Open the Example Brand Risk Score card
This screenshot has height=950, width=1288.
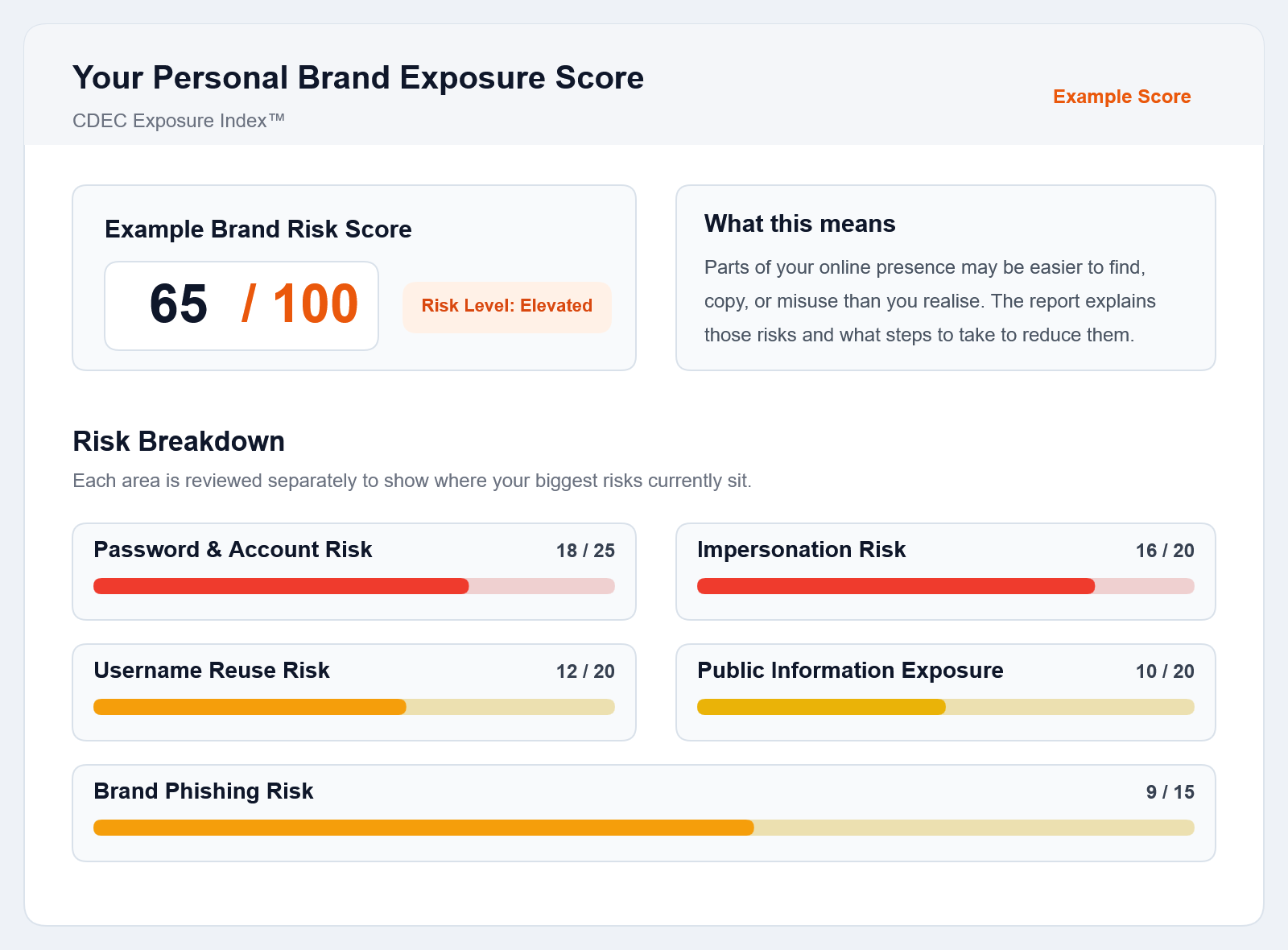[x=354, y=278]
